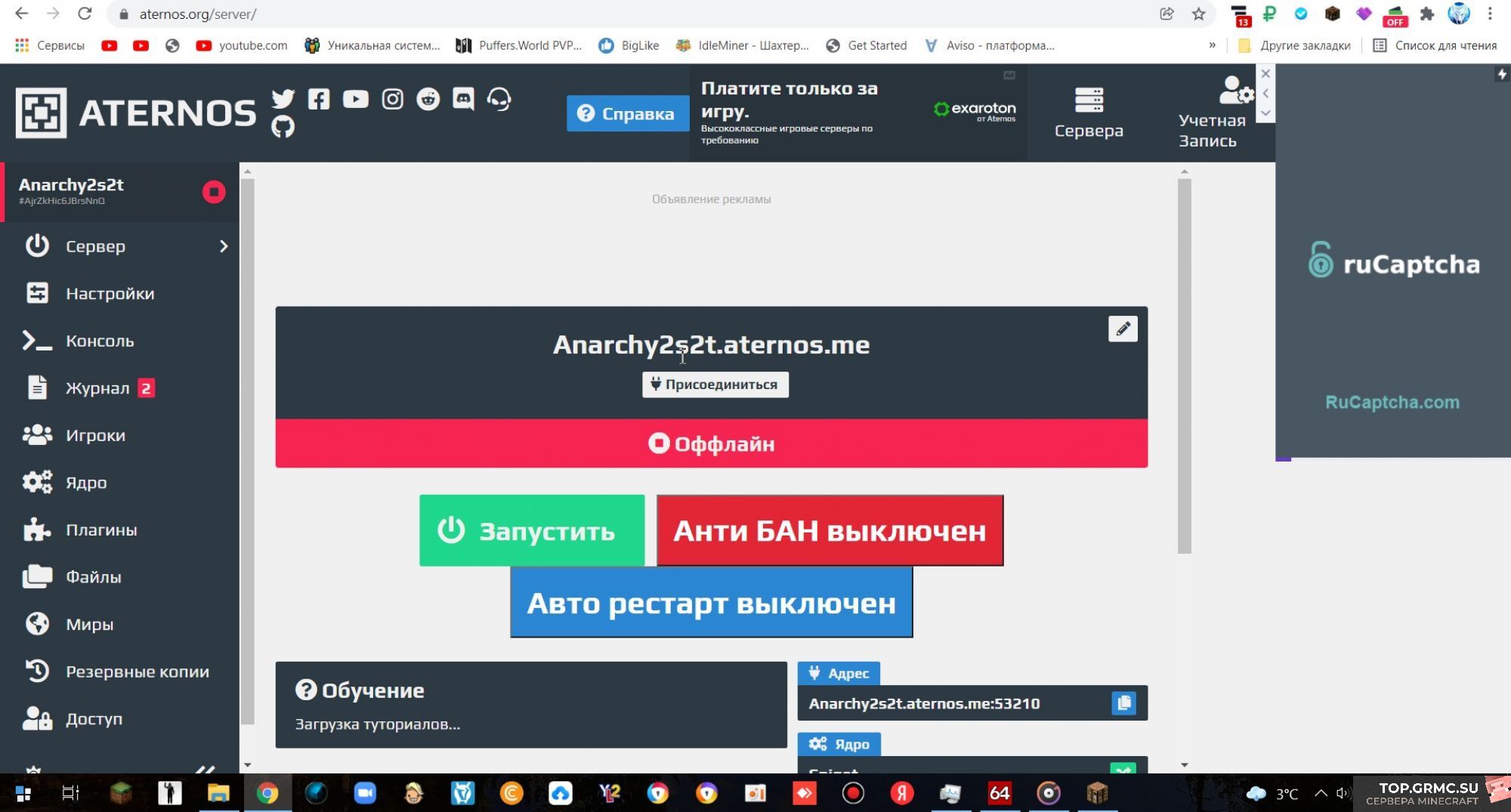Click the Адрес tab label
Image resolution: width=1511 pixels, height=812 pixels.
coord(839,673)
